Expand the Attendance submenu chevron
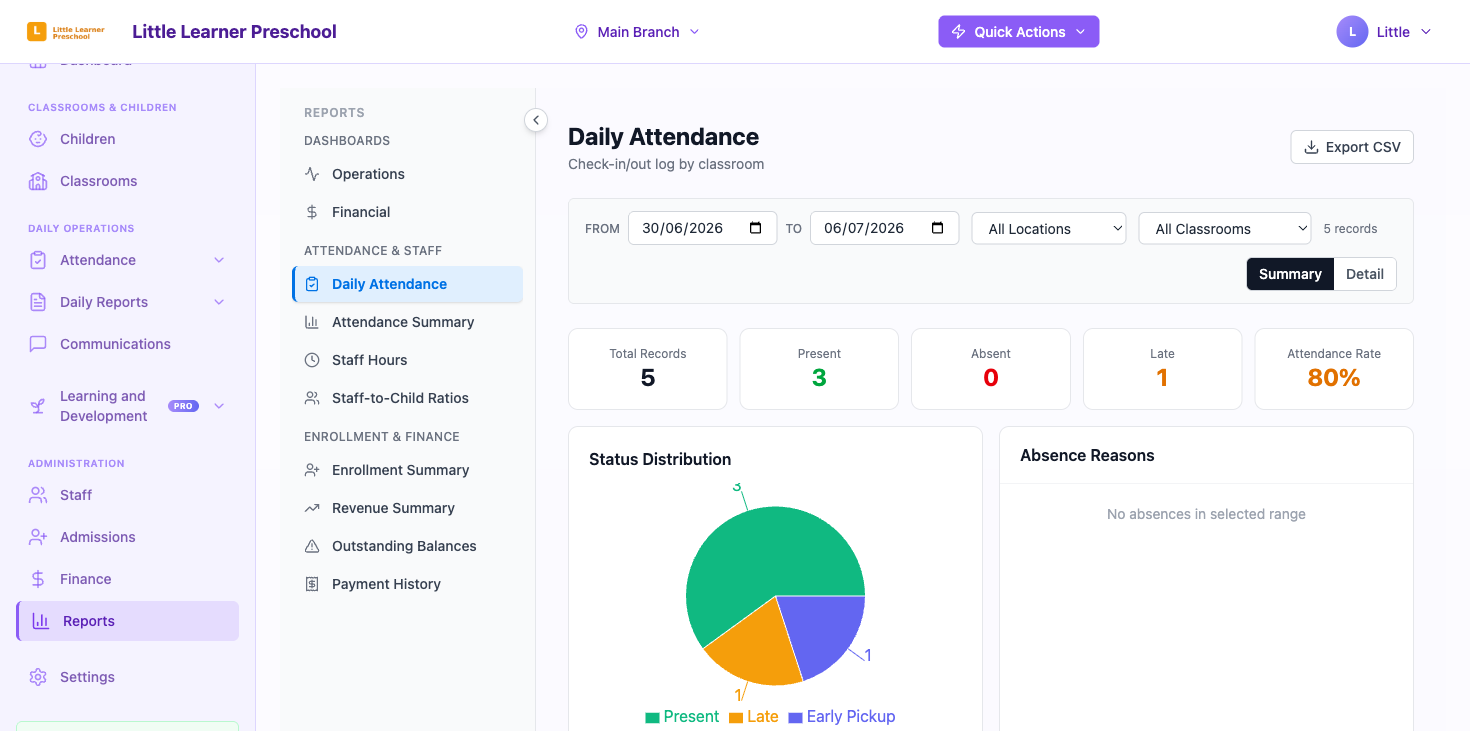 [219, 260]
